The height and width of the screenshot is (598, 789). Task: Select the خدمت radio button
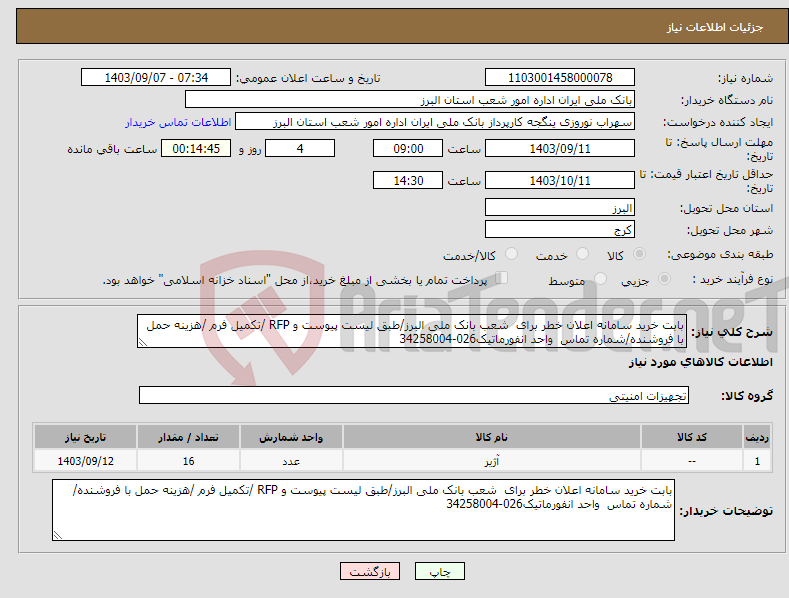[x=582, y=254]
